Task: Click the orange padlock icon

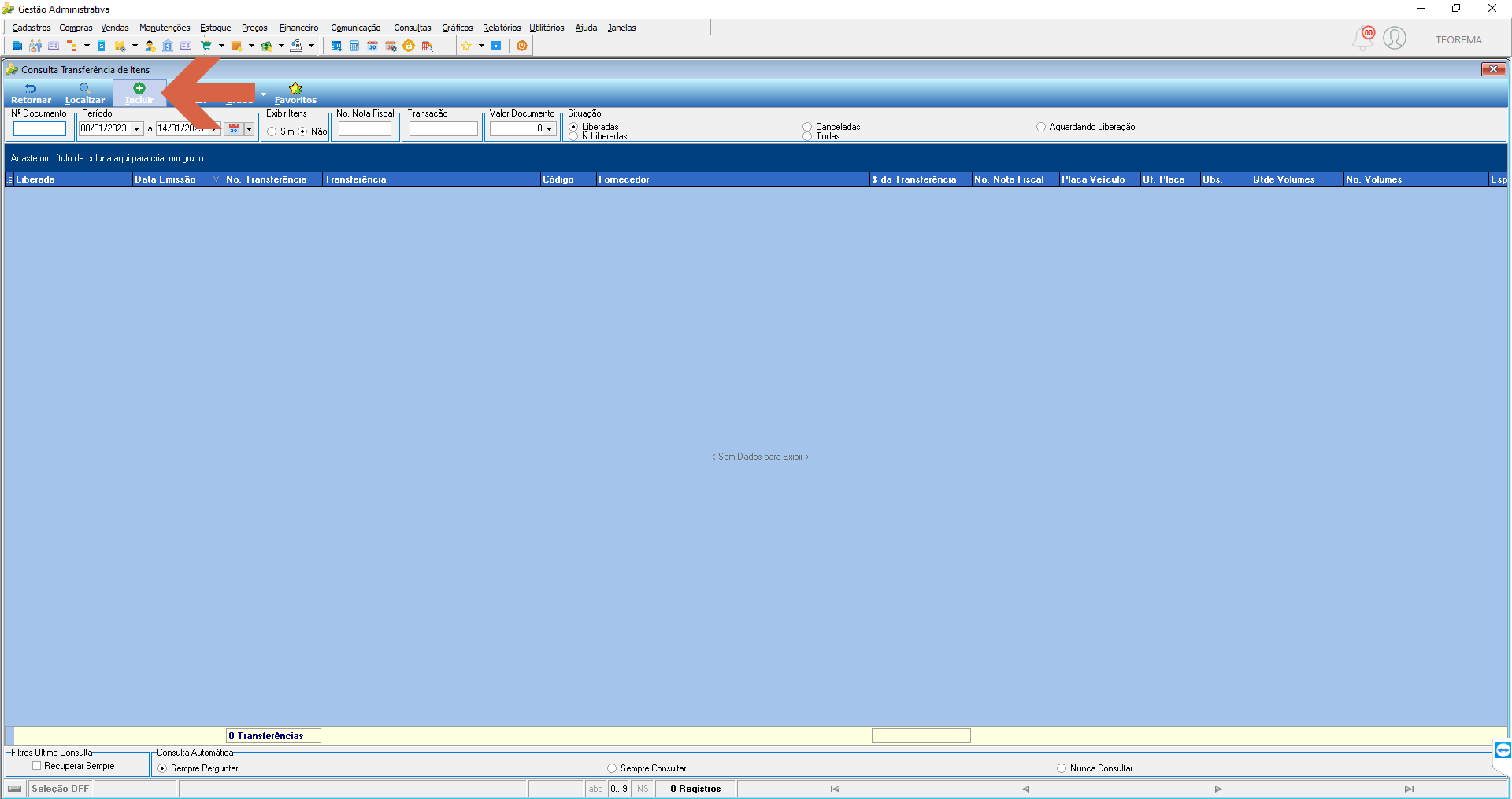Action: tap(409, 46)
